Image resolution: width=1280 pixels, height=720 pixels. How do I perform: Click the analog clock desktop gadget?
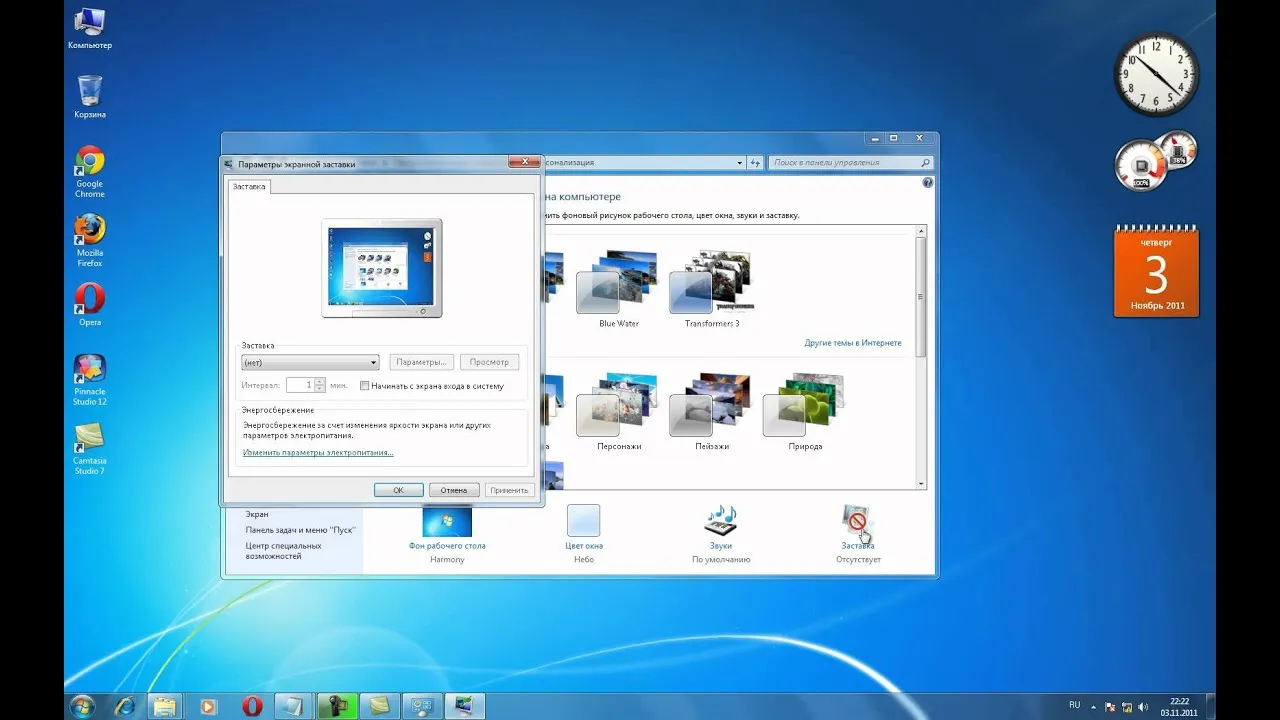(1156, 74)
